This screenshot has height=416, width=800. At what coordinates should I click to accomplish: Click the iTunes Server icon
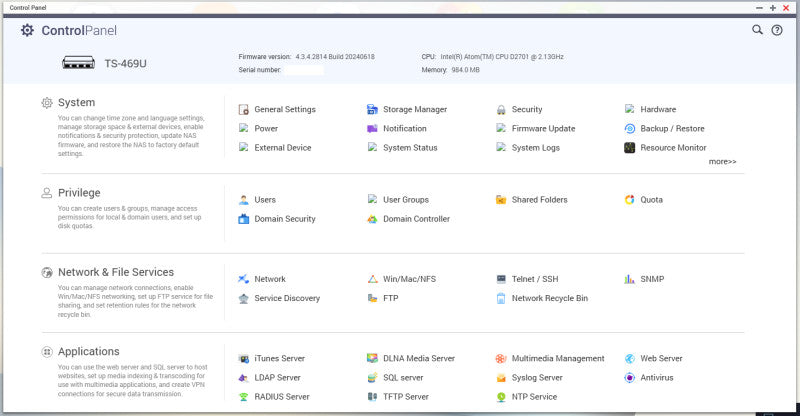coord(243,358)
